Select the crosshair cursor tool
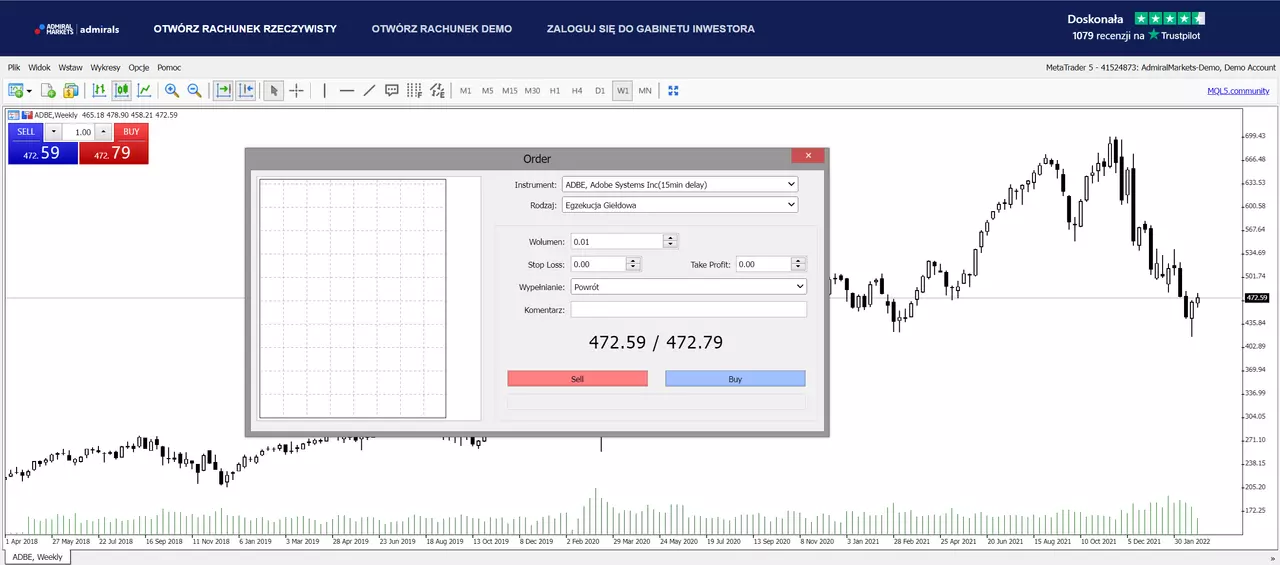 point(297,90)
